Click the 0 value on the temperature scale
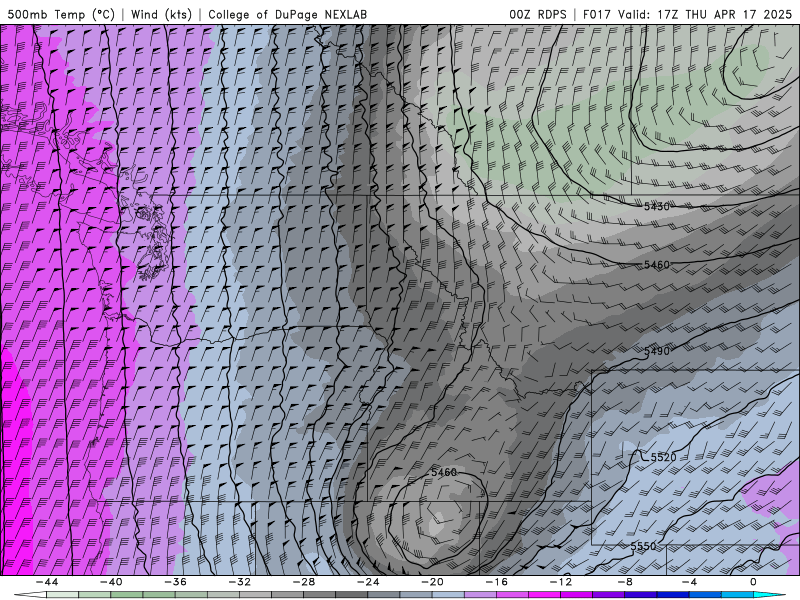The height and width of the screenshot is (600, 800). tap(753, 582)
